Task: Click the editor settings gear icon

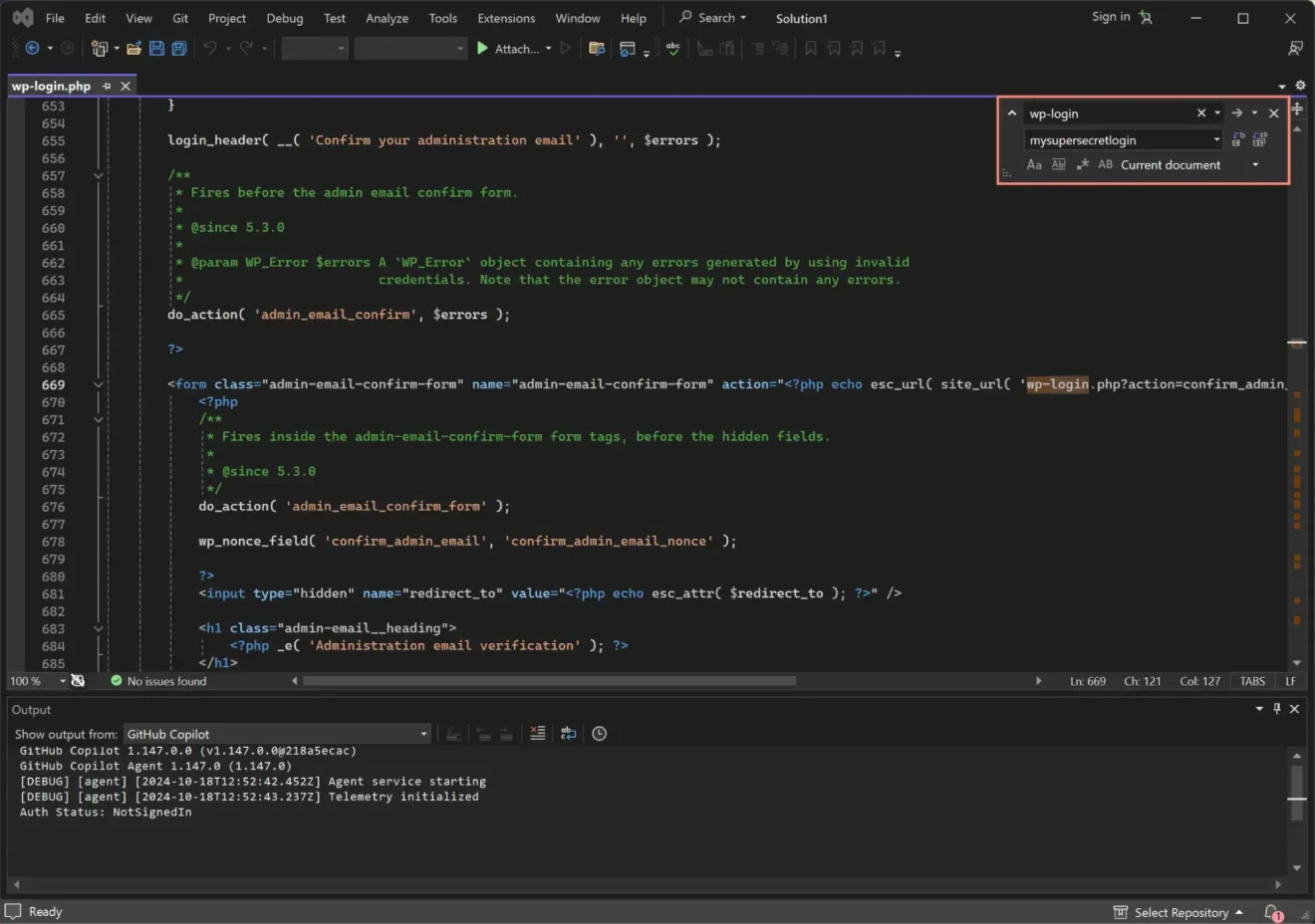Action: tap(1300, 86)
